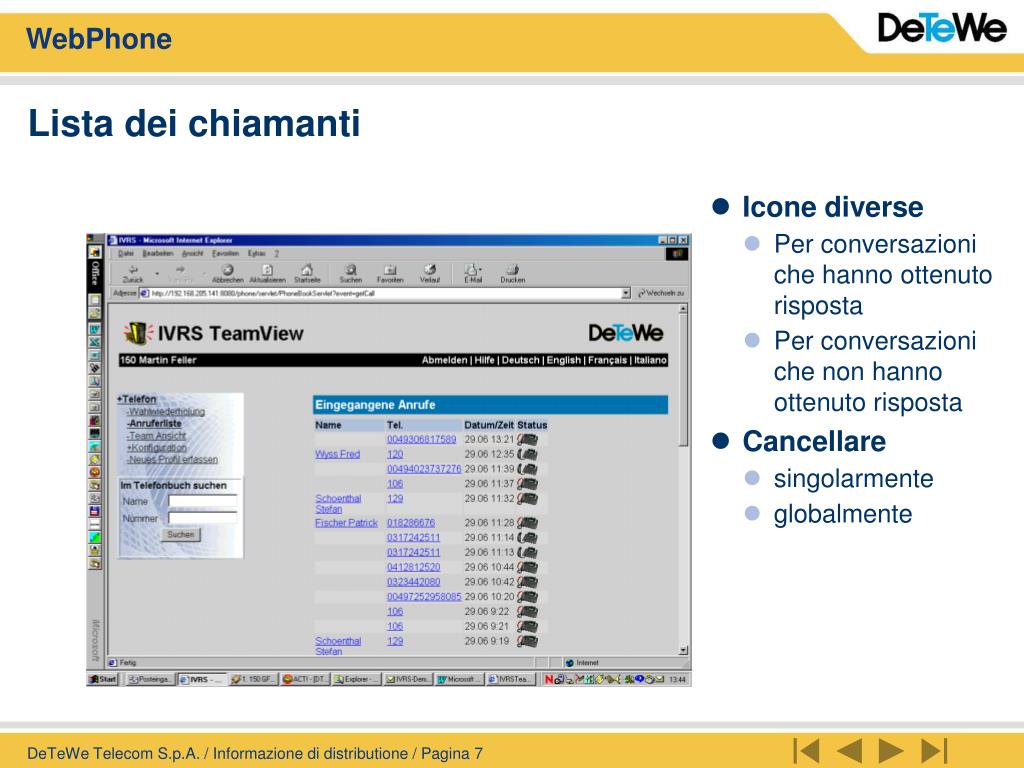Expand the +Telefon tree node
Image resolution: width=1024 pixels, height=768 pixels.
click(x=136, y=399)
